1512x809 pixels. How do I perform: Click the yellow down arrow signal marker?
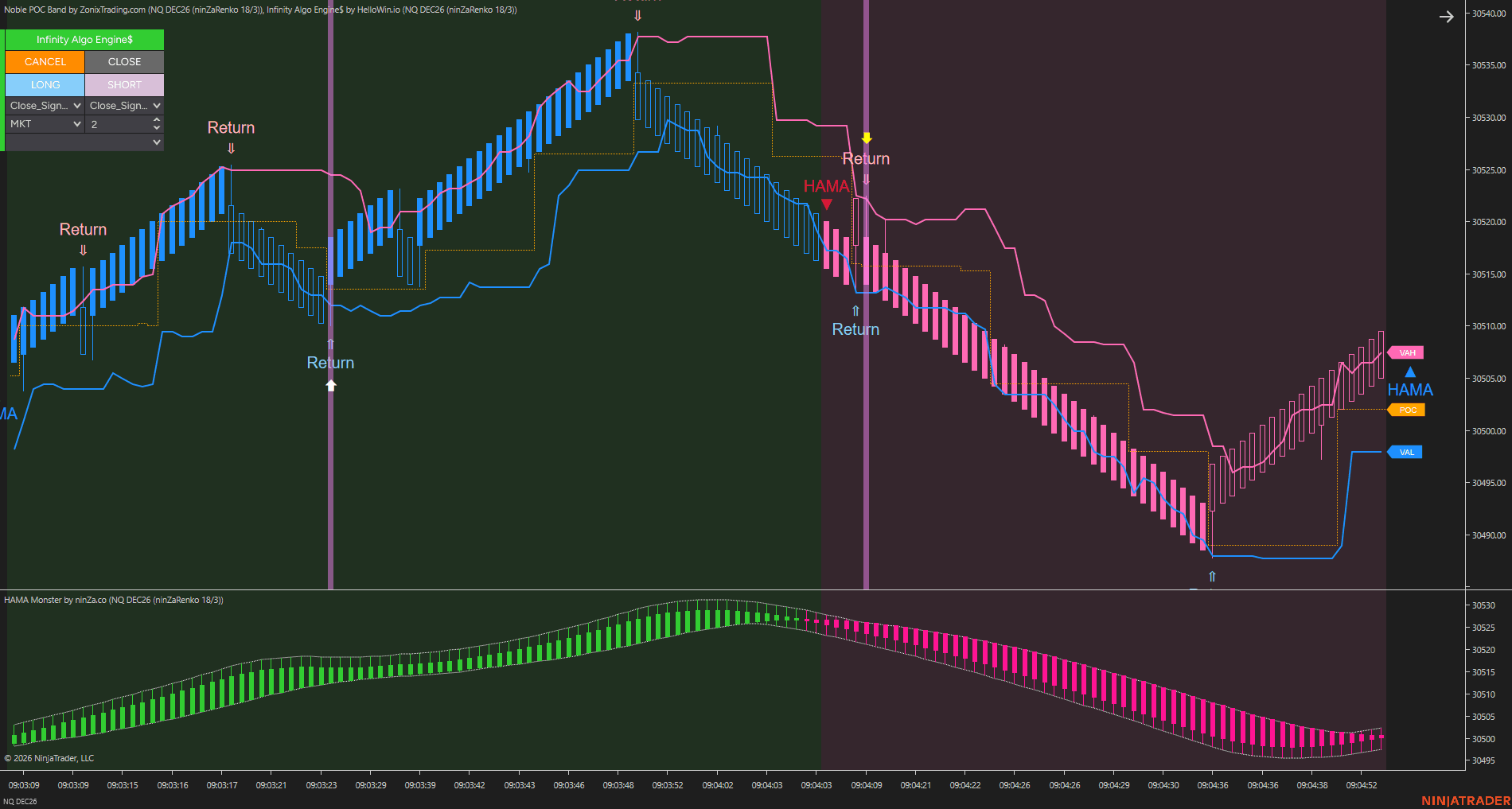(x=867, y=138)
